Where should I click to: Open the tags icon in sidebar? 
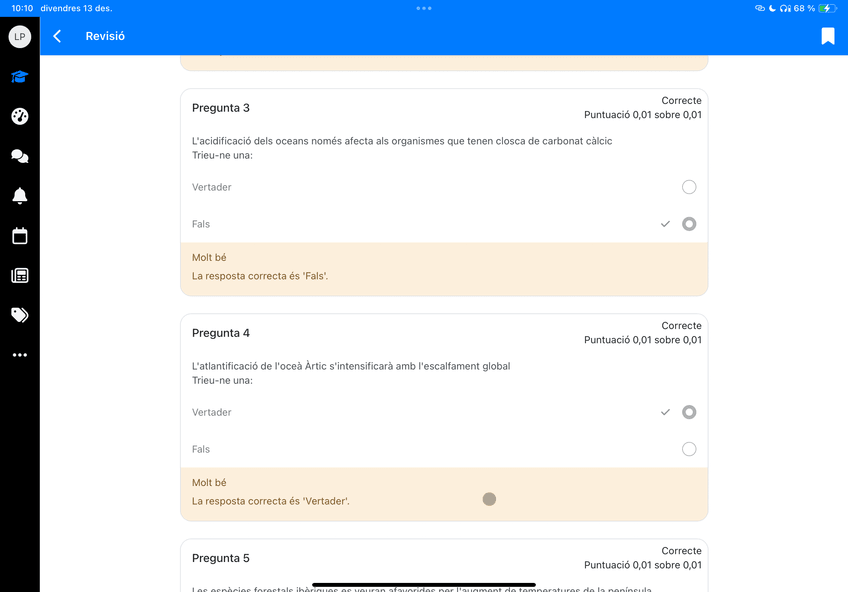19,315
